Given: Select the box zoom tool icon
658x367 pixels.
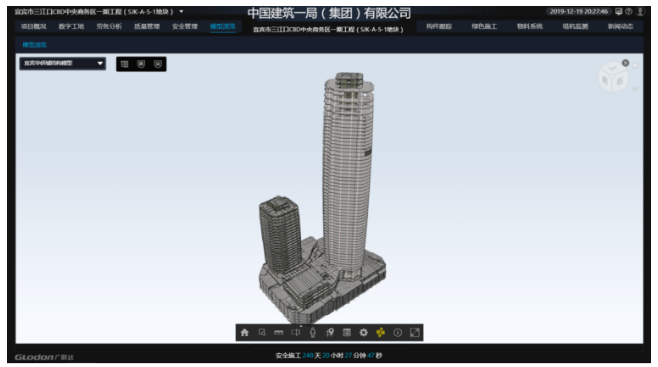Looking at the screenshot, I should coord(262,333).
